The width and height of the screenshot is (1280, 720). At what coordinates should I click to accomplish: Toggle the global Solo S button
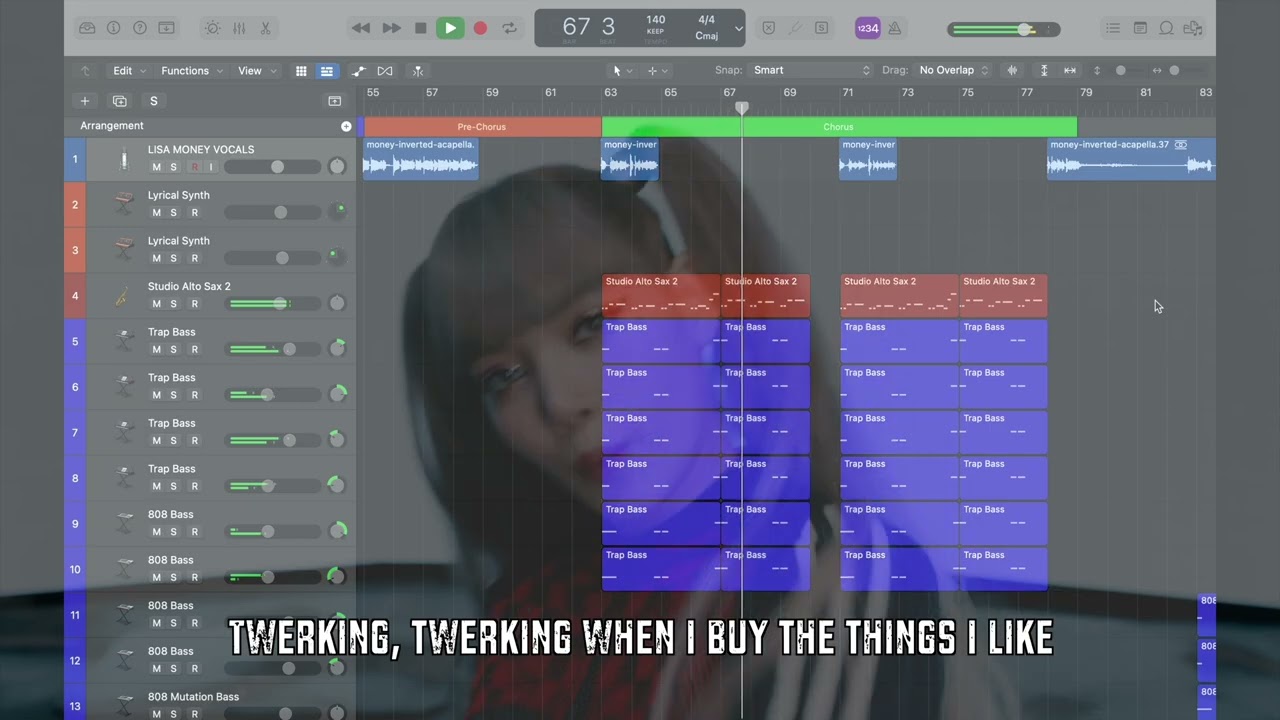click(x=153, y=101)
